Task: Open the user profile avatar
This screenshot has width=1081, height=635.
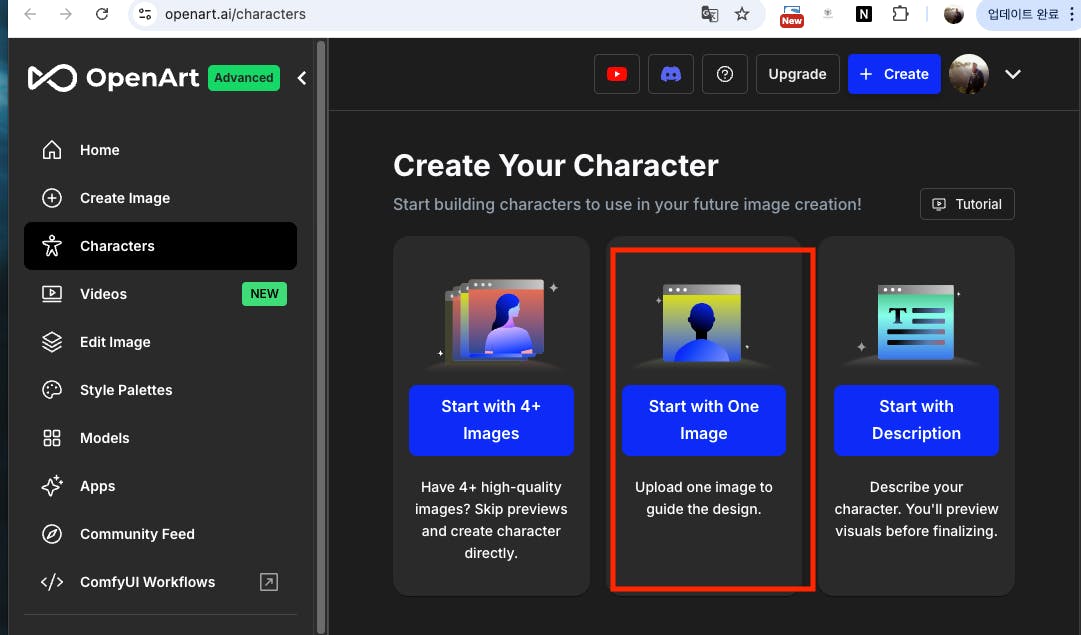Action: (969, 74)
